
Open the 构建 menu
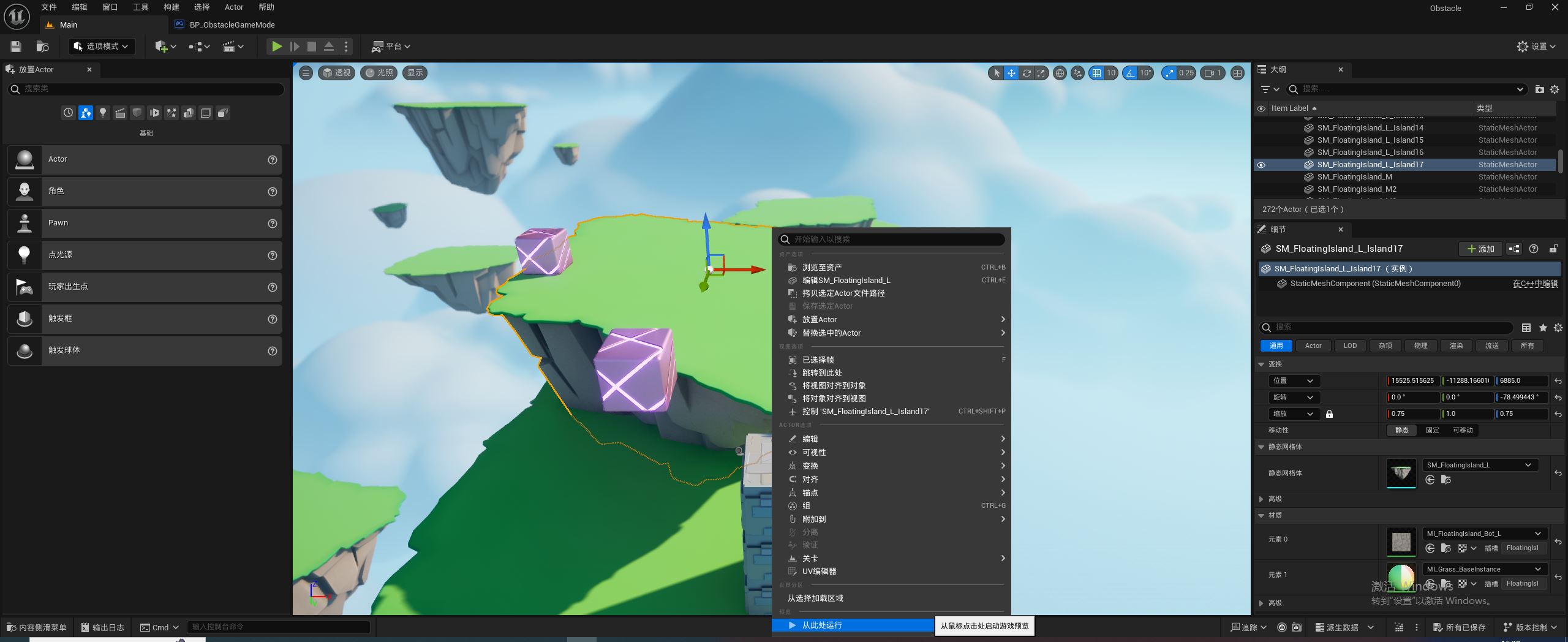[171, 7]
